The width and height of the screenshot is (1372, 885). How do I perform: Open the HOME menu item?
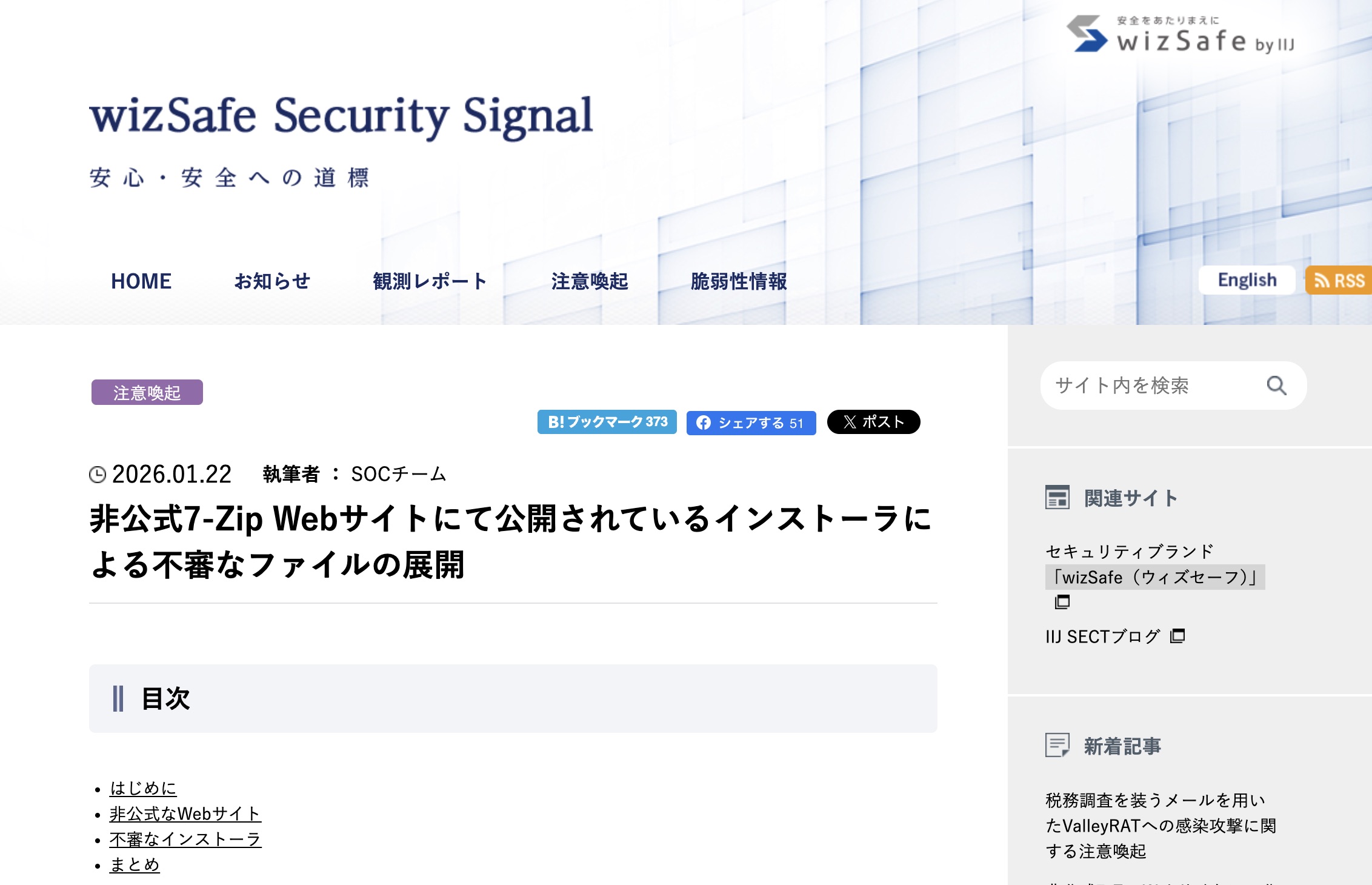point(141,281)
